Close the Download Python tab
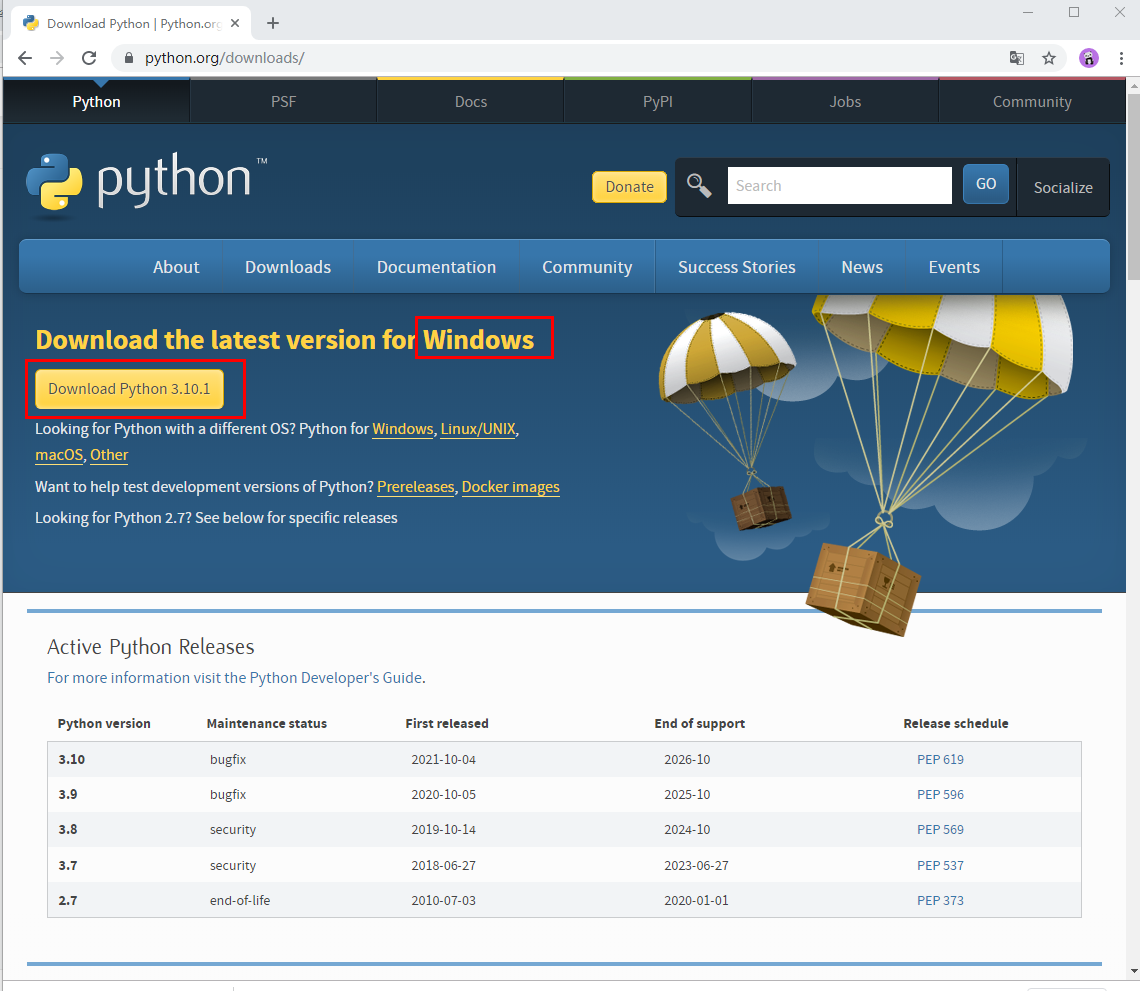Image resolution: width=1140 pixels, height=991 pixels. pos(235,23)
